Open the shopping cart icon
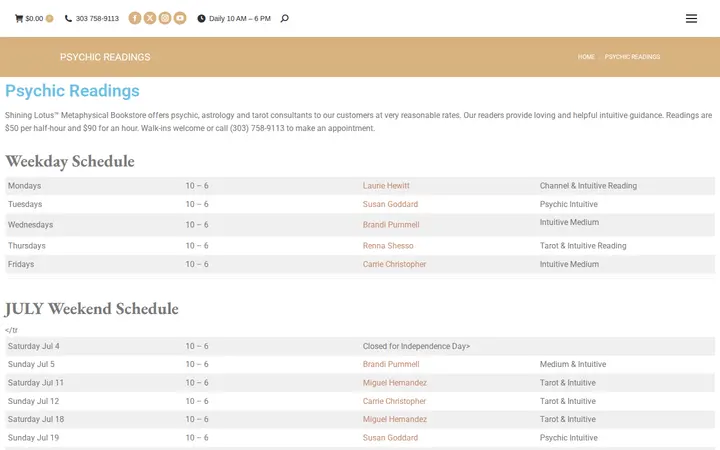 coord(19,18)
